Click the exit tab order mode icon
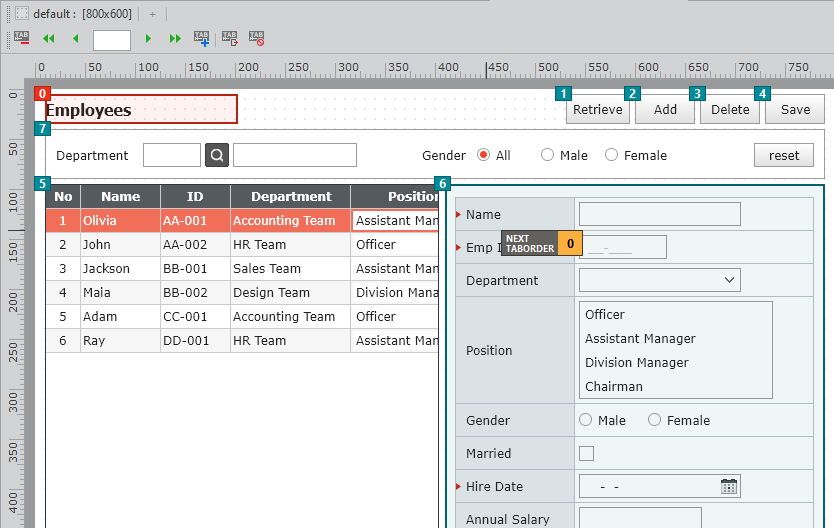Screen dimensions: 834x528 (230, 39)
